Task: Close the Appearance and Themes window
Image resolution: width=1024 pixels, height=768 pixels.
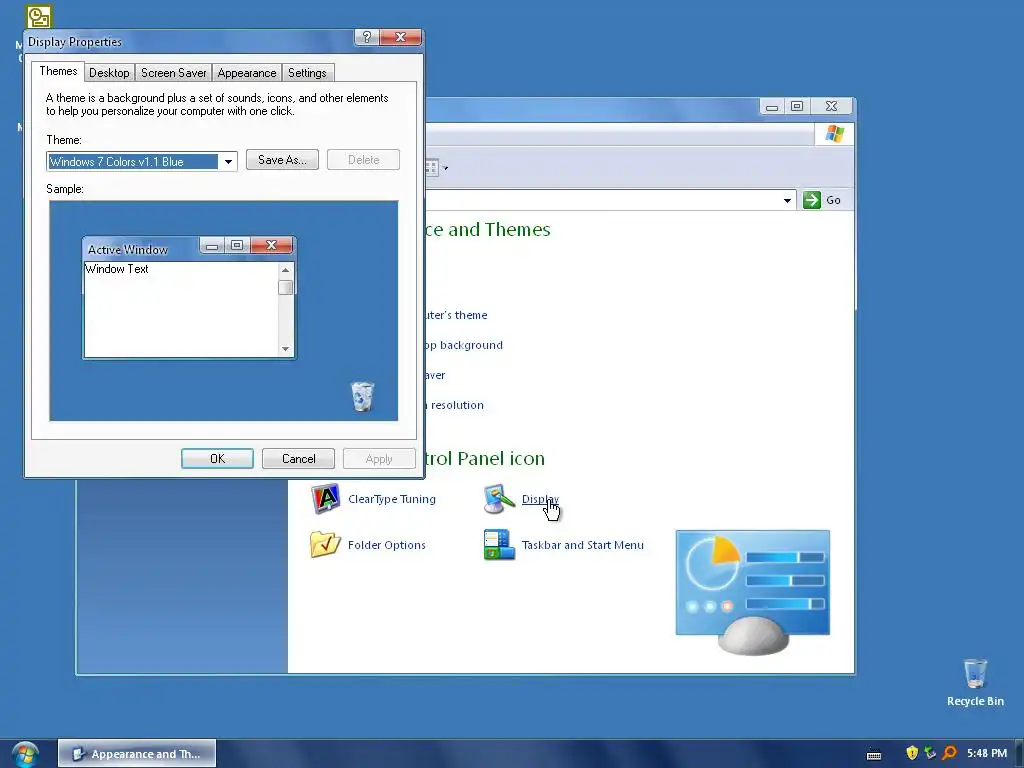Action: point(831,106)
